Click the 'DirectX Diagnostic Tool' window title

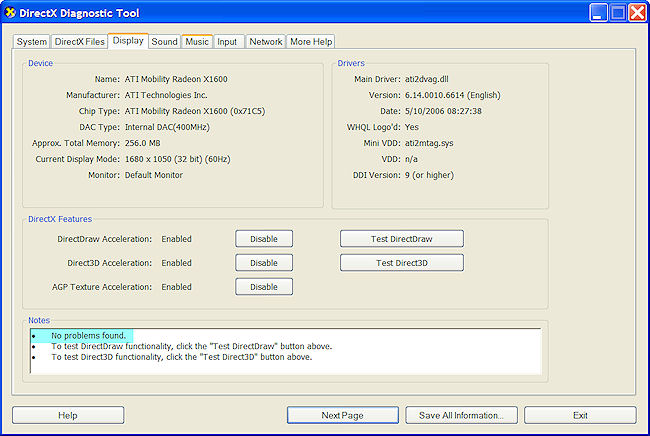point(79,13)
